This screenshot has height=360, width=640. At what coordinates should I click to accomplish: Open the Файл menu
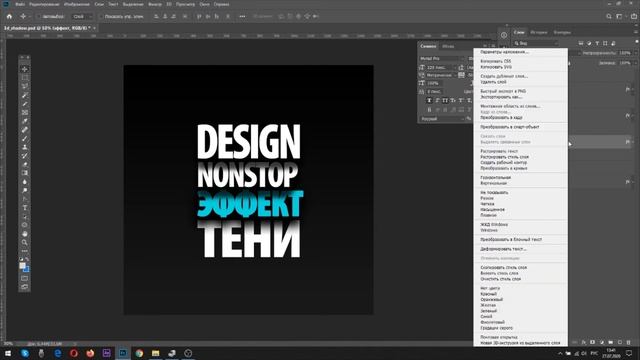pyautogui.click(x=20, y=4)
